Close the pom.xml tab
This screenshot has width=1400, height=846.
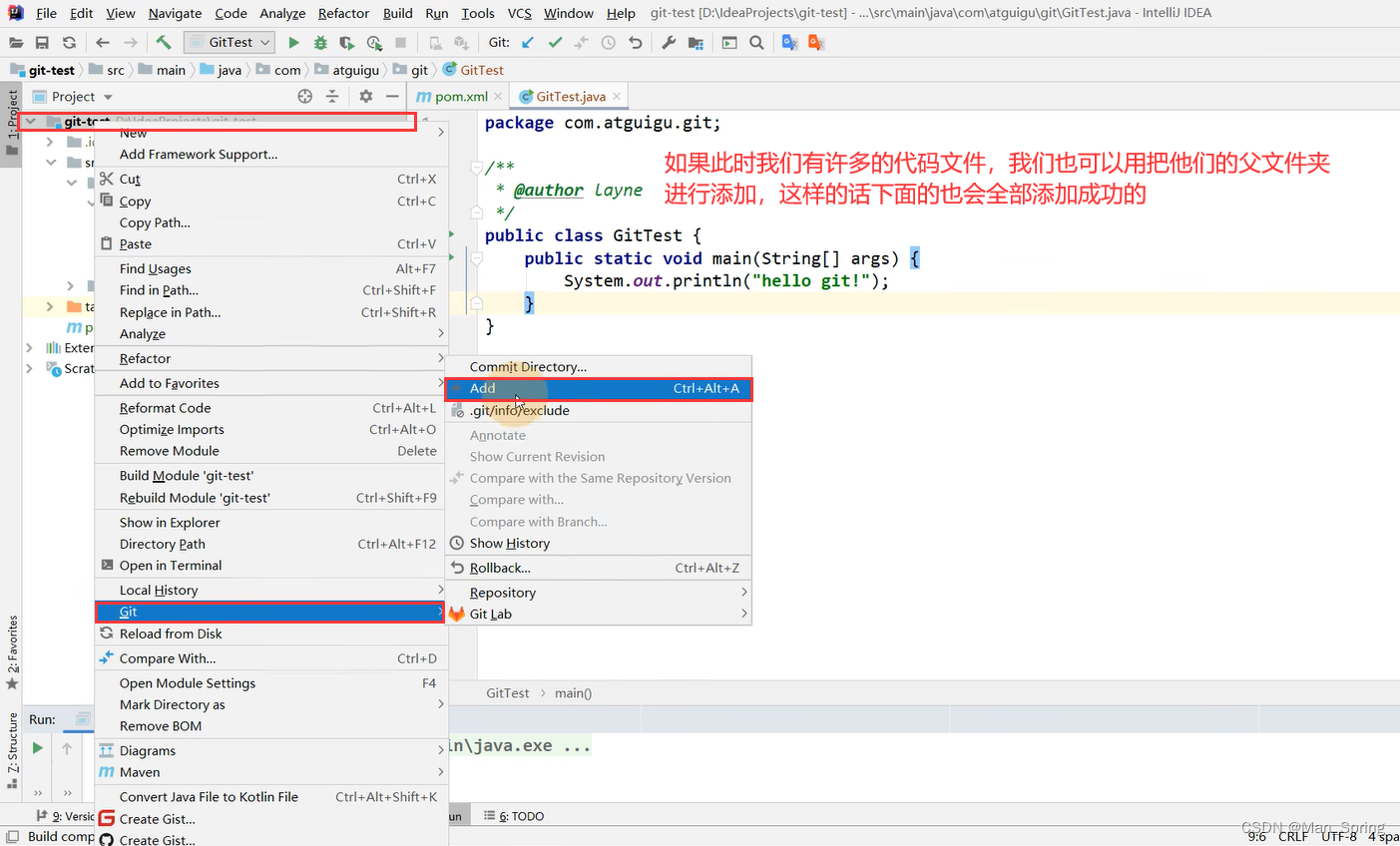point(498,96)
